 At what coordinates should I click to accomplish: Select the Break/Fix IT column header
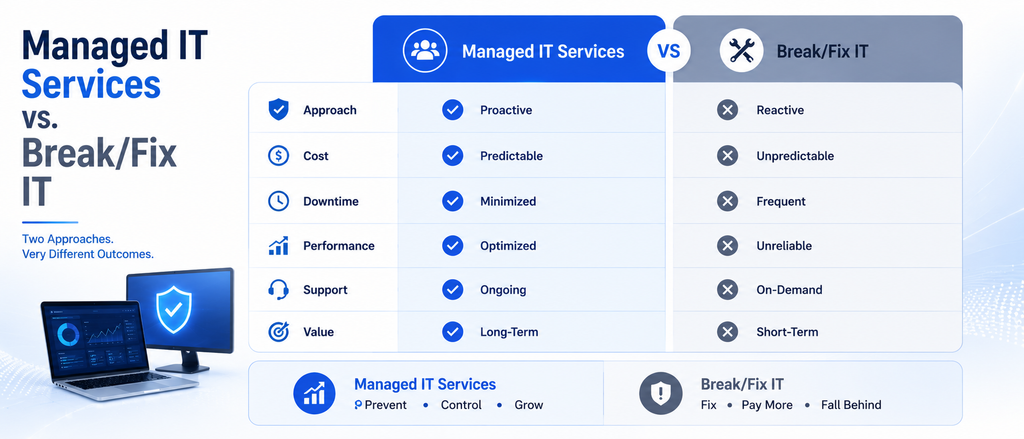[x=818, y=49]
